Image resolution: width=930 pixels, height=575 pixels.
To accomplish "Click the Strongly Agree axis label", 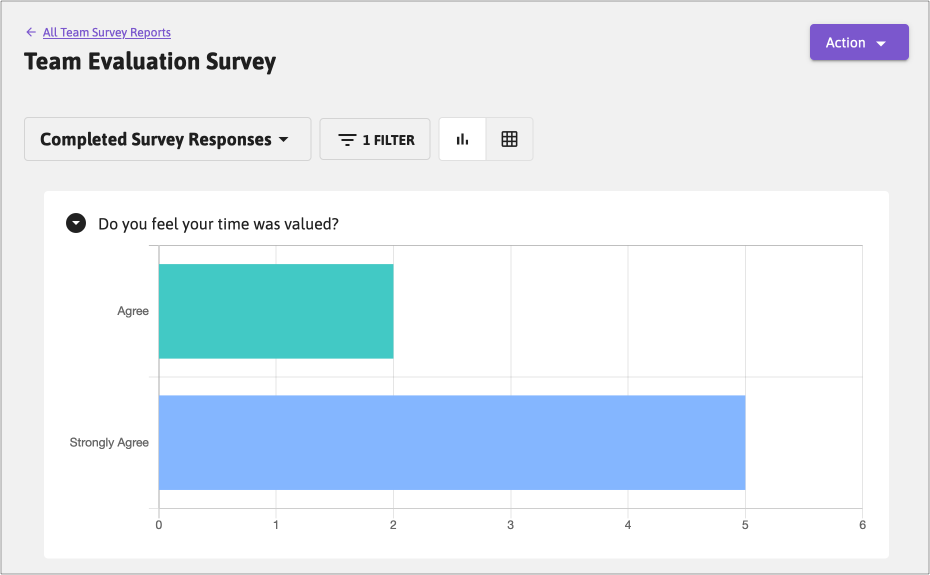I will point(109,442).
